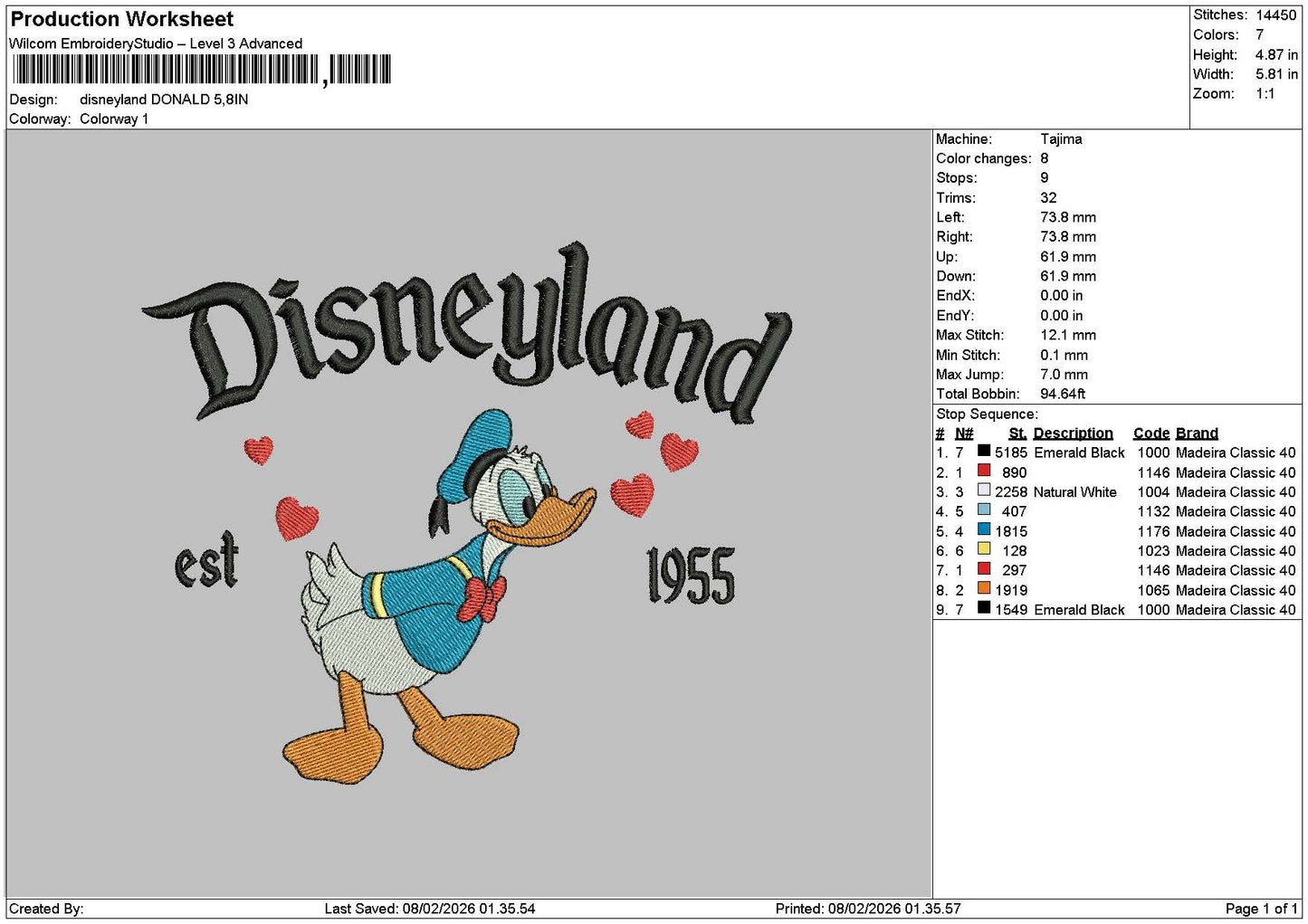This screenshot has height=924, width=1308.
Task: Click the blue swatch with 1815 stitches
Action: (x=984, y=530)
